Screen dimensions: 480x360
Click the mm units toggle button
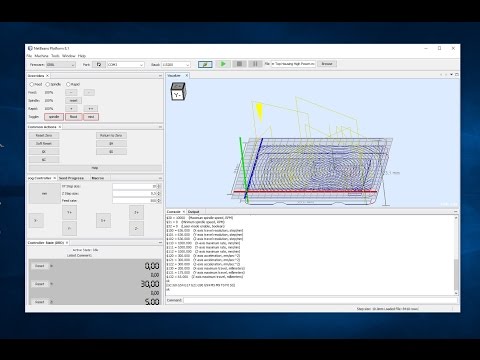[44, 193]
